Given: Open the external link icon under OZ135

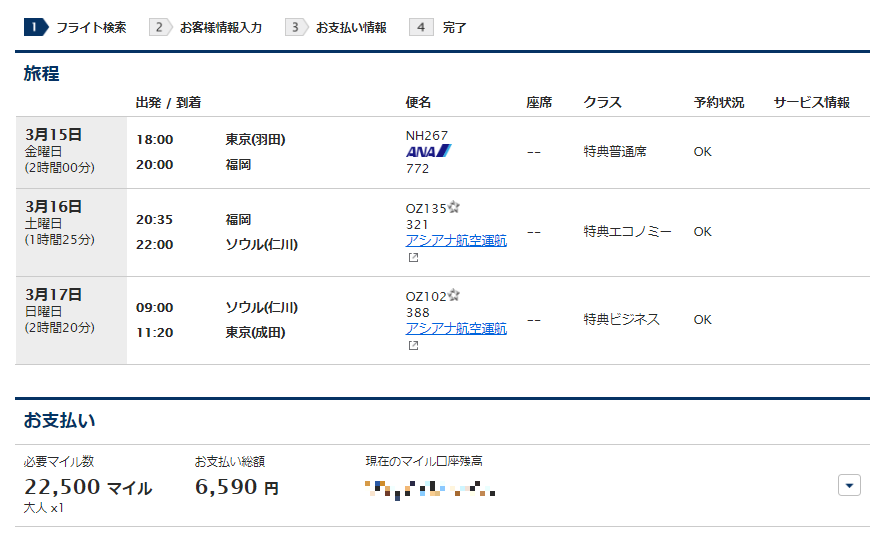Looking at the screenshot, I should click(x=412, y=258).
